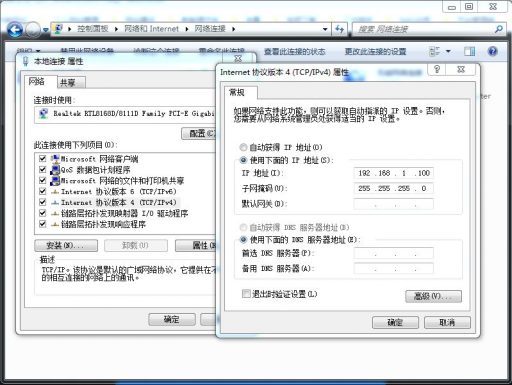The width and height of the screenshot is (512, 385).
Task: Toggle Internet 协议版本 6 checkbox
Action: tap(42, 191)
